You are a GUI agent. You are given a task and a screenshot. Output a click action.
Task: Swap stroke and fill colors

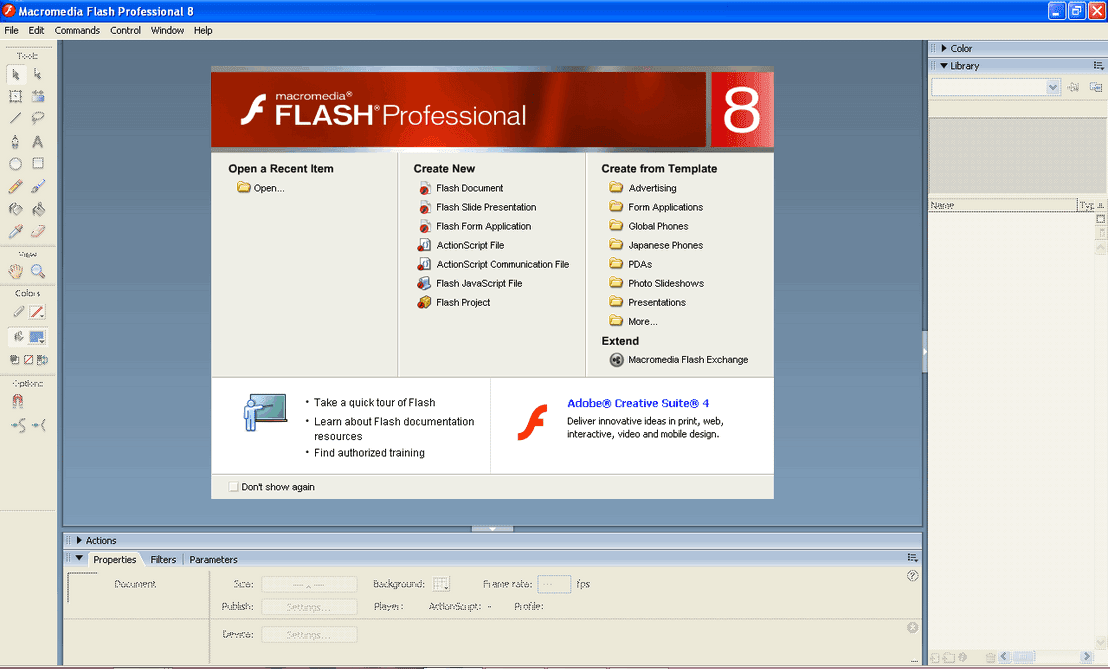[x=42, y=360]
